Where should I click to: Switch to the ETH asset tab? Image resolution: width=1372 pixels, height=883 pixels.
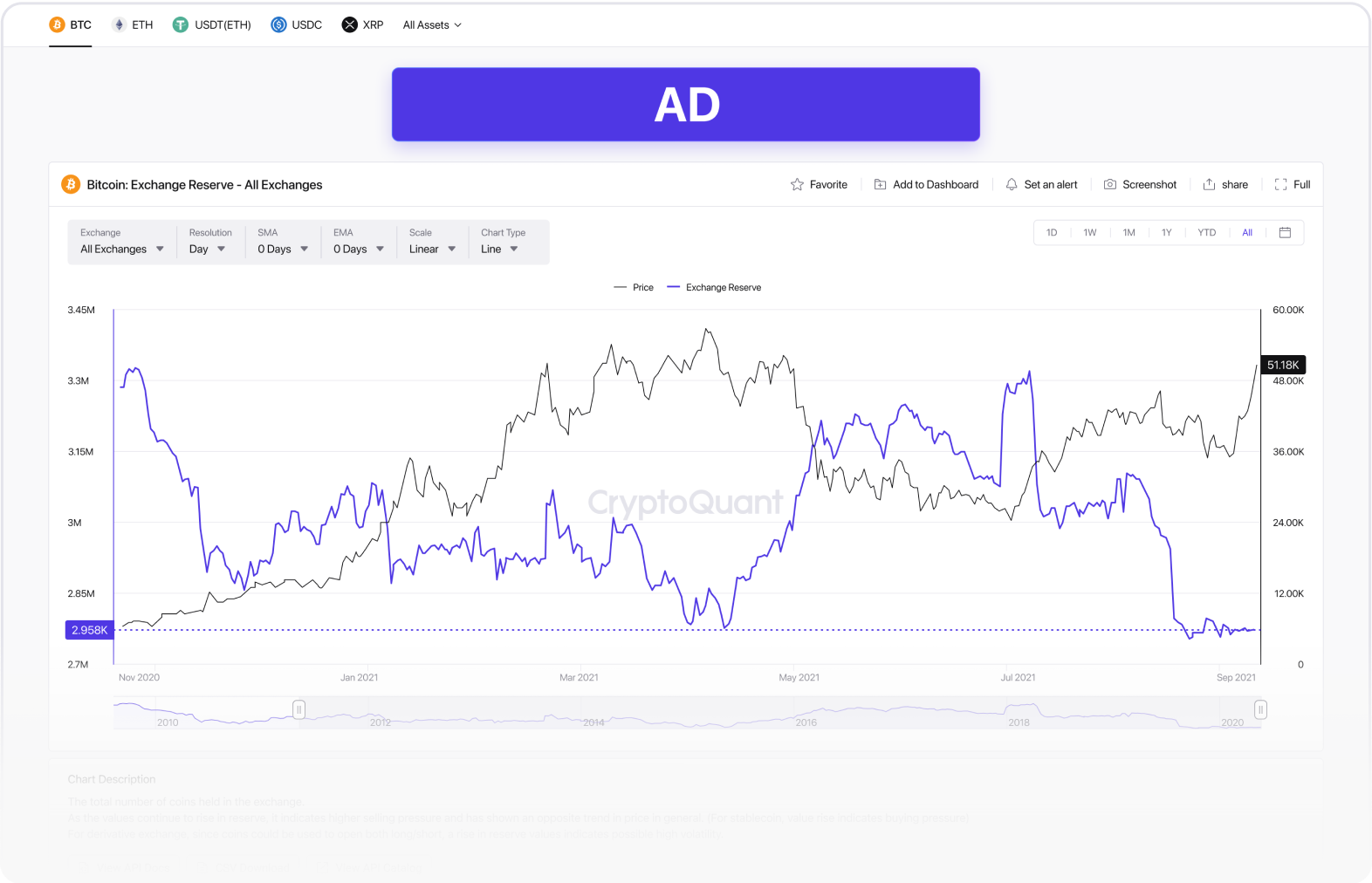[133, 25]
